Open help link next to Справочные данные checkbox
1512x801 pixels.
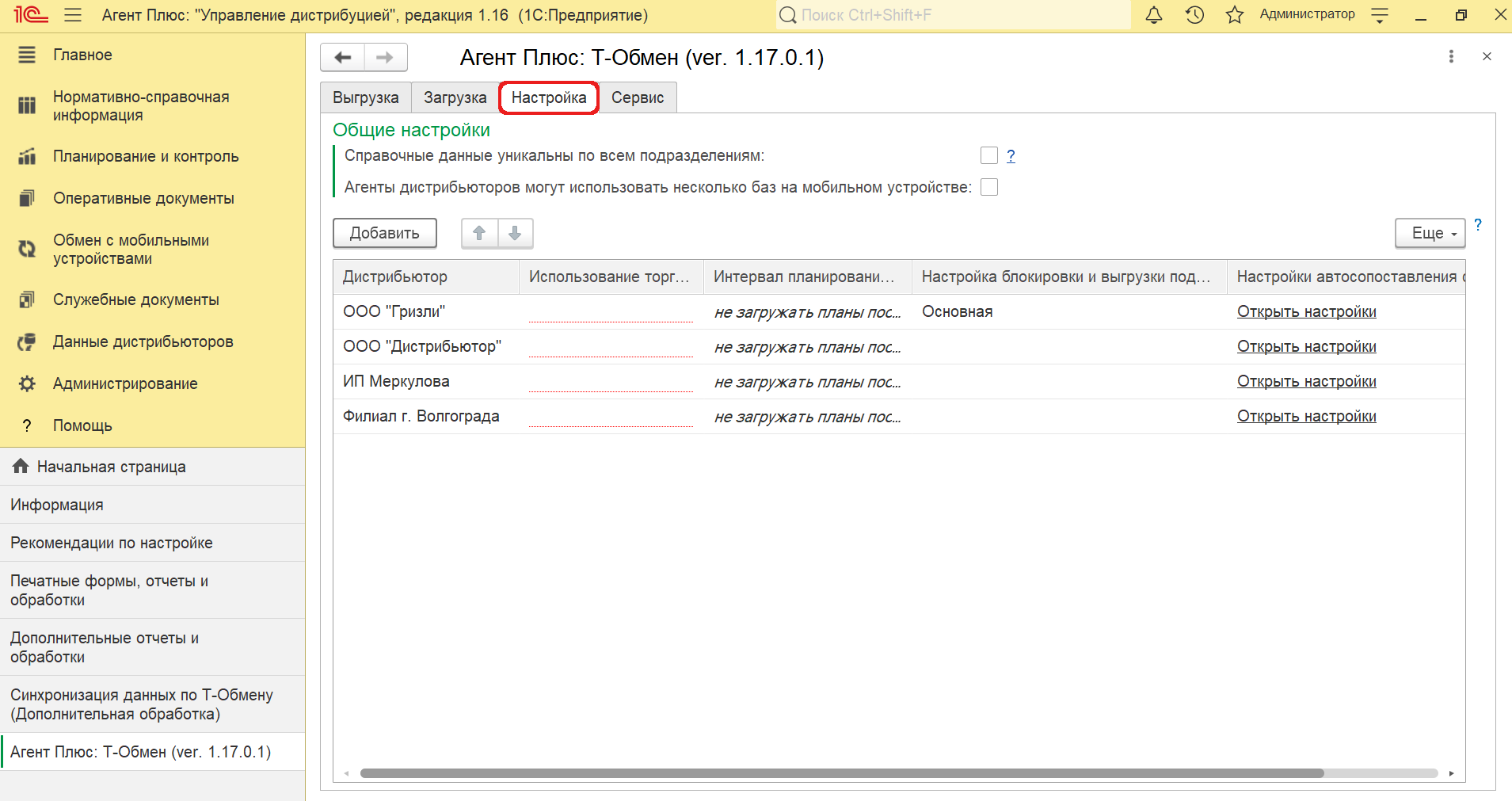pos(1011,155)
